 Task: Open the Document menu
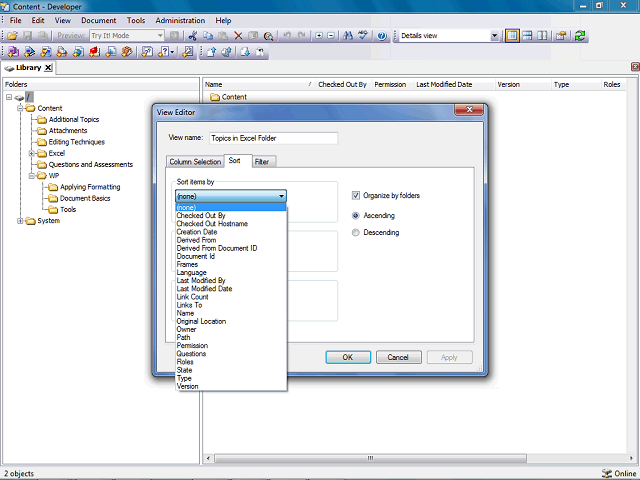98,20
